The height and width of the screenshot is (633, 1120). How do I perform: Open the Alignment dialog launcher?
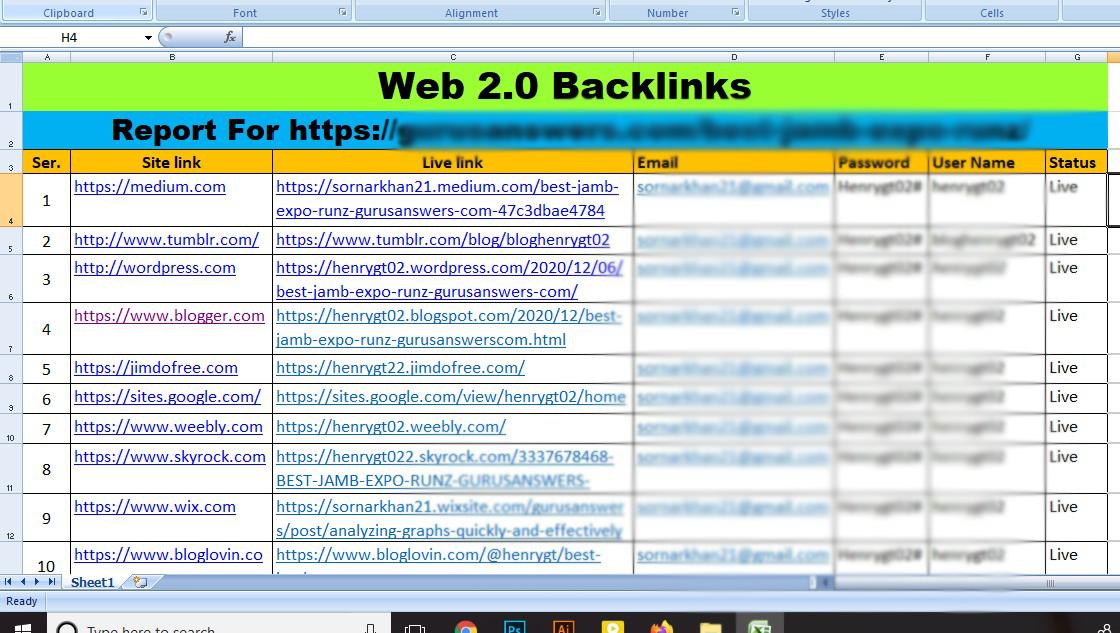click(595, 11)
